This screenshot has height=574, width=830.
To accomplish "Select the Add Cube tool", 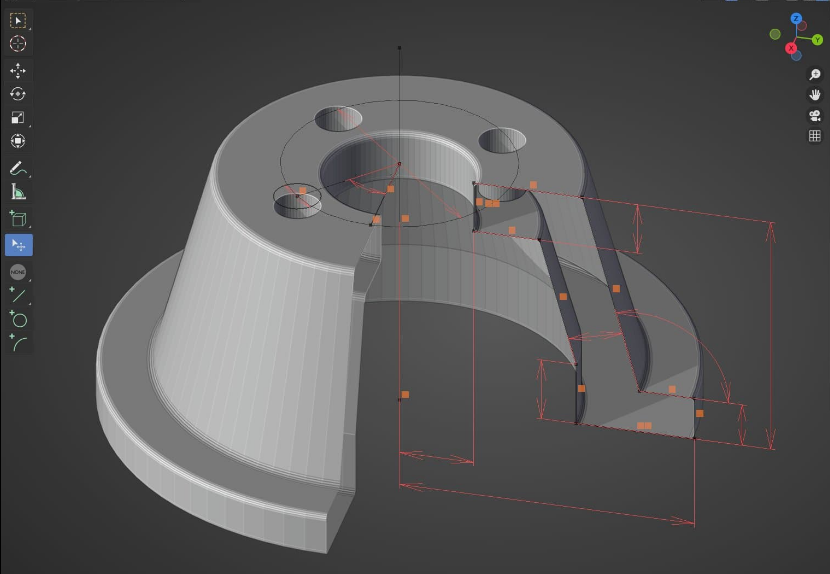I will (18, 219).
